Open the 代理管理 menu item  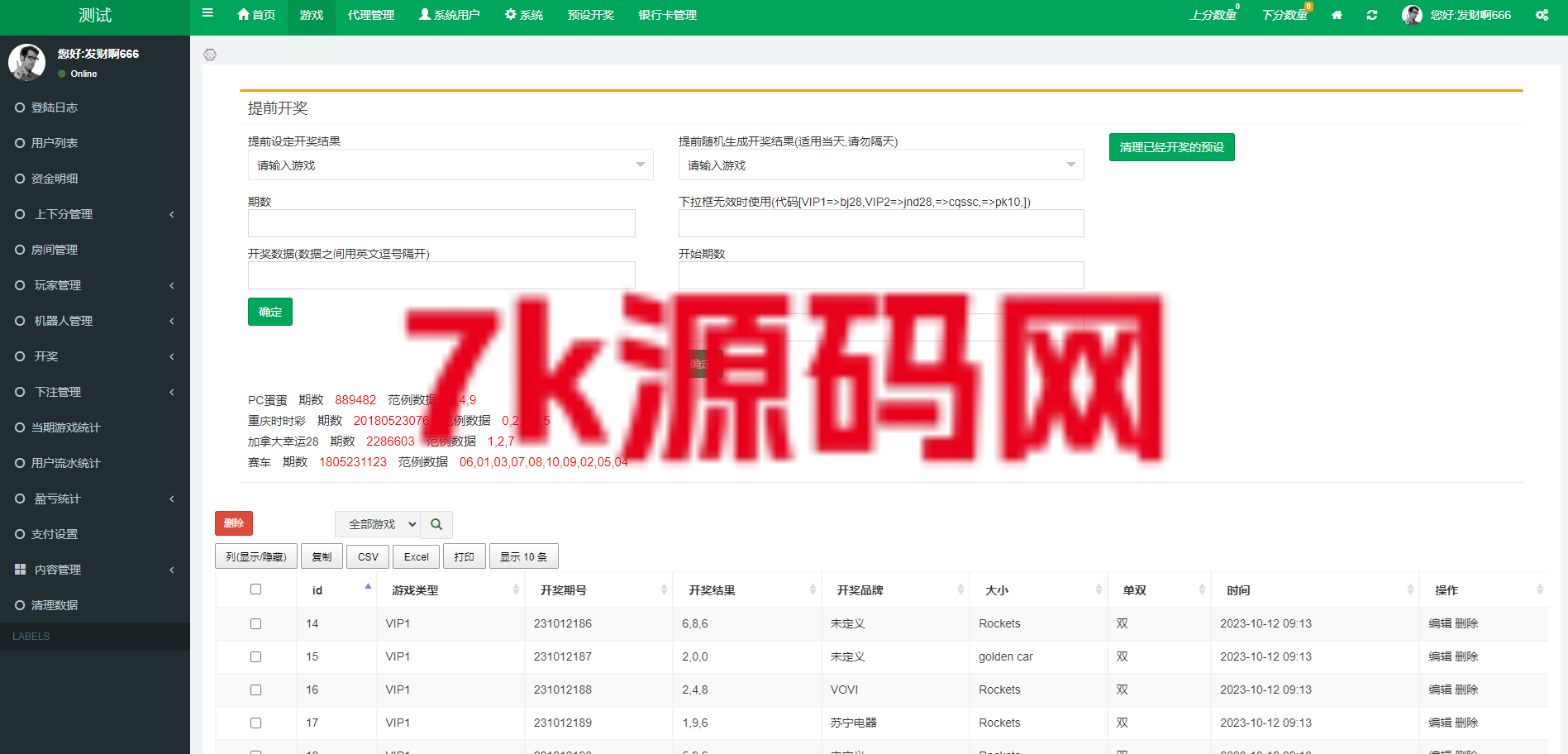tap(371, 15)
